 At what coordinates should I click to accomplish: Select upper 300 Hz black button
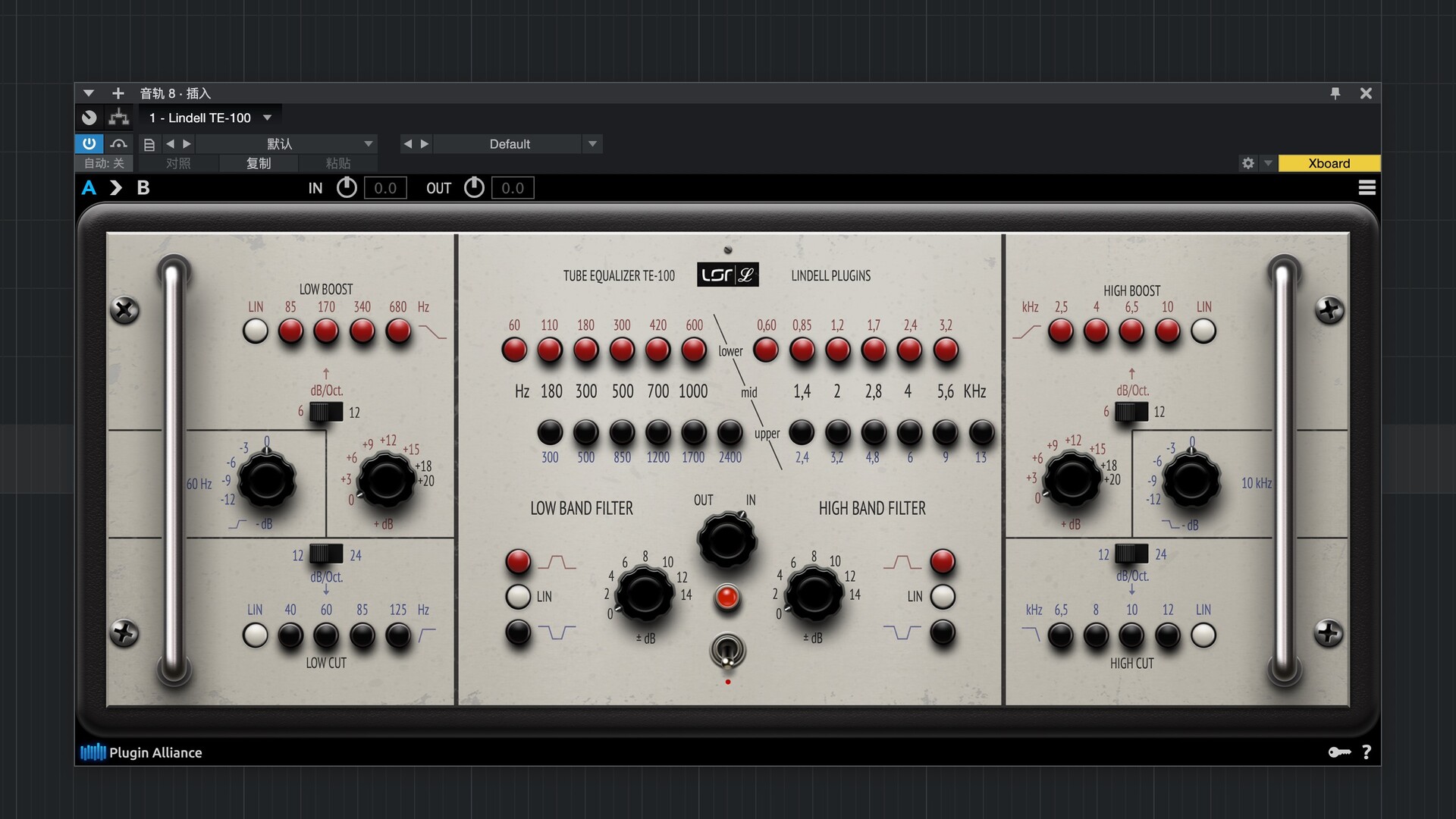[x=550, y=432]
